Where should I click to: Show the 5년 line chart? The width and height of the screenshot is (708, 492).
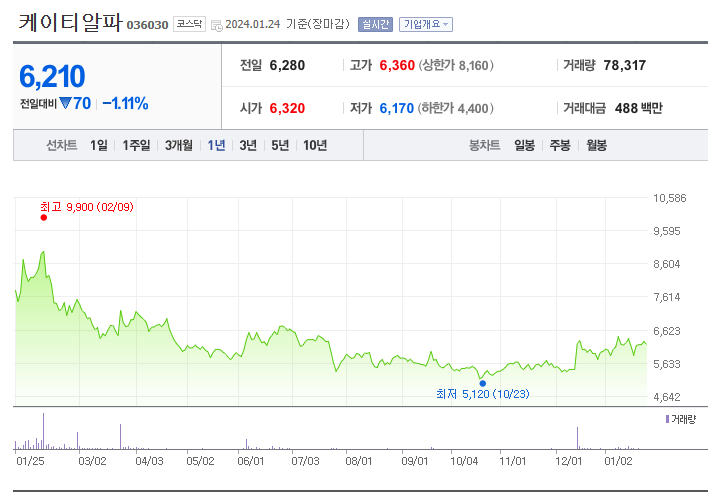(280, 145)
